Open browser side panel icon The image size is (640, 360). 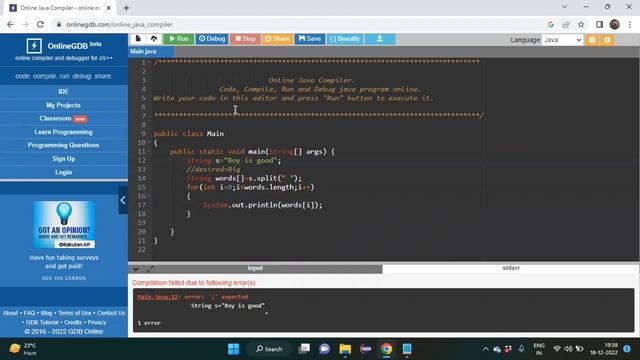pyautogui.click(x=599, y=24)
